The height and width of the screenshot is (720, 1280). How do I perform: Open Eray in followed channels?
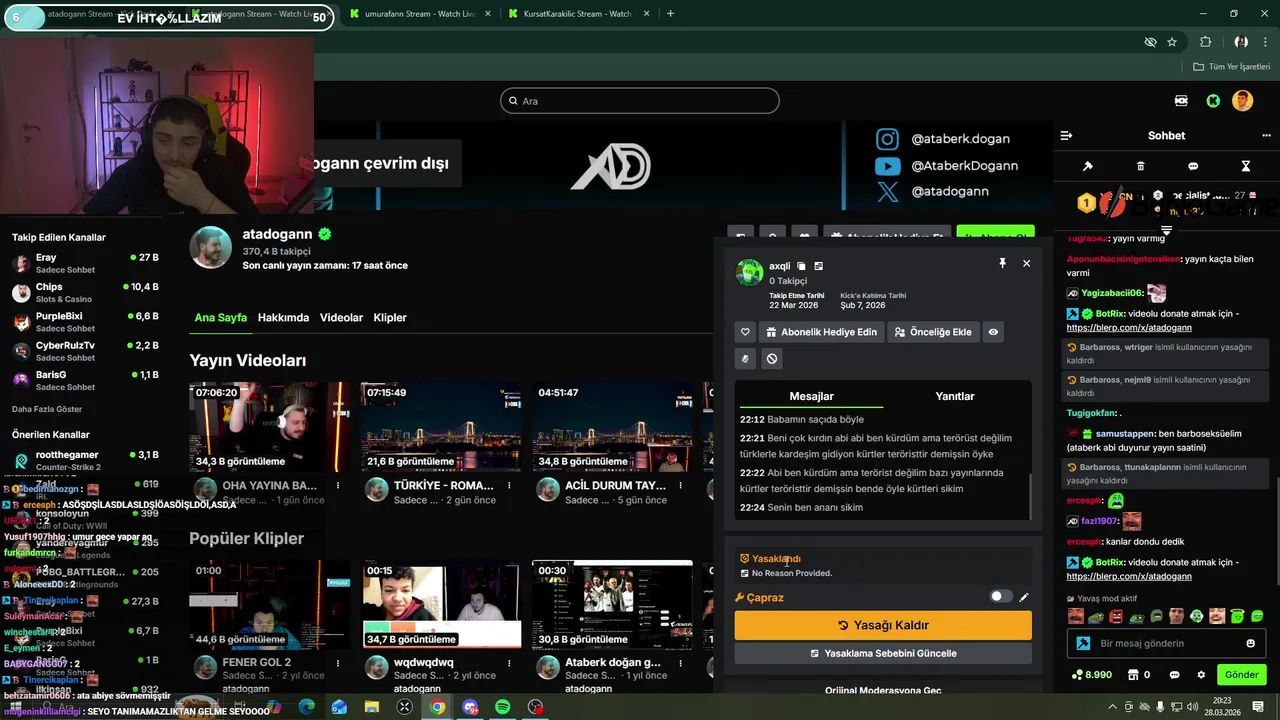[x=84, y=263]
